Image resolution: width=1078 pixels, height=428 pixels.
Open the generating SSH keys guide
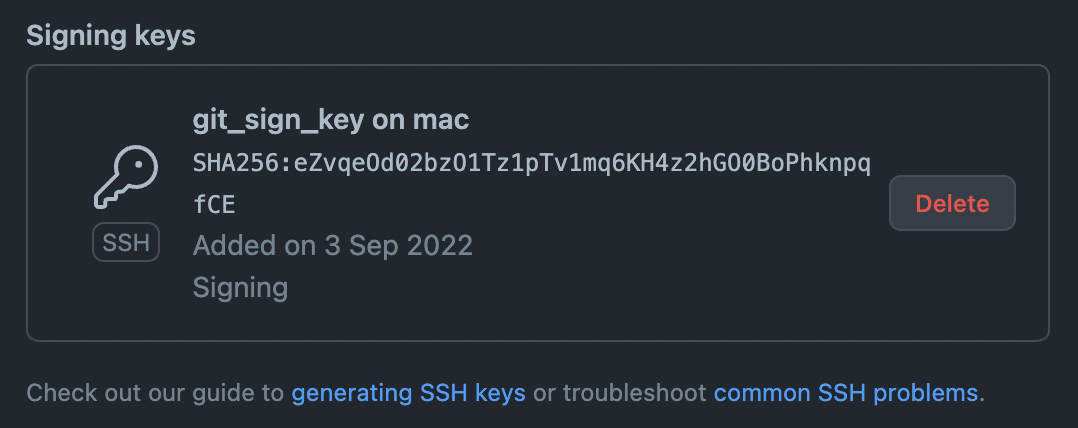pos(408,393)
